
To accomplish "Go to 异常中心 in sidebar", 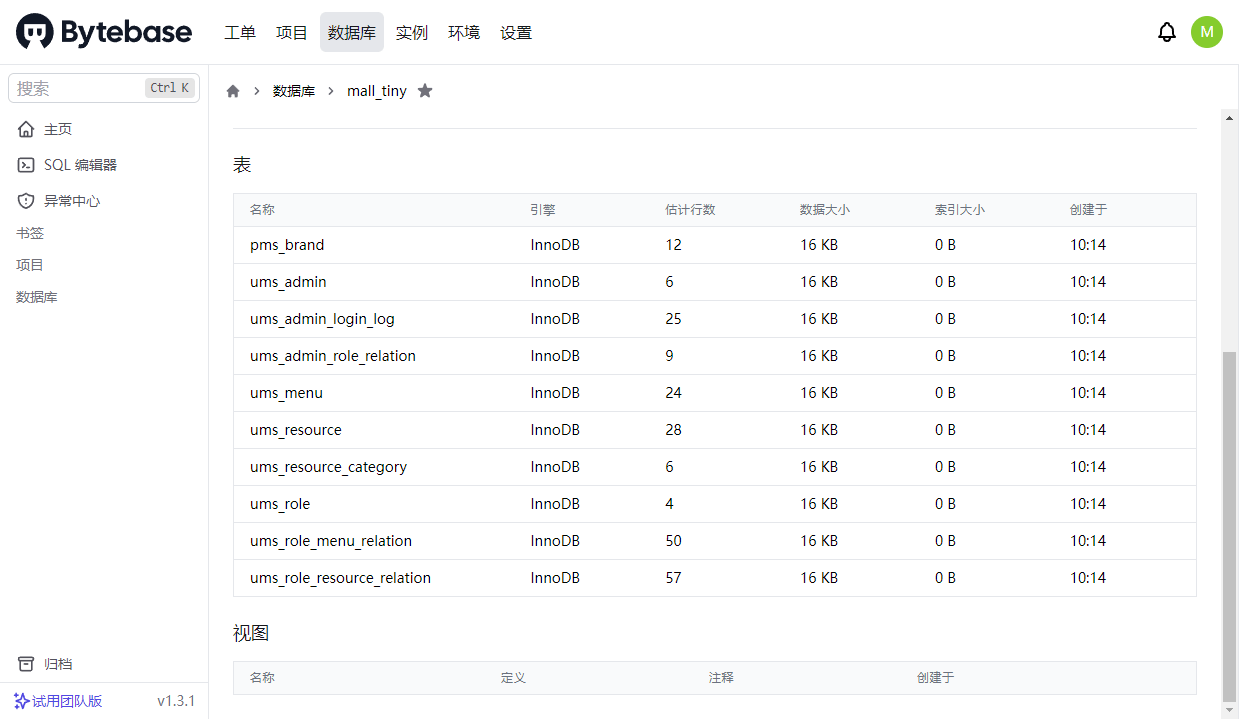I will coord(71,201).
